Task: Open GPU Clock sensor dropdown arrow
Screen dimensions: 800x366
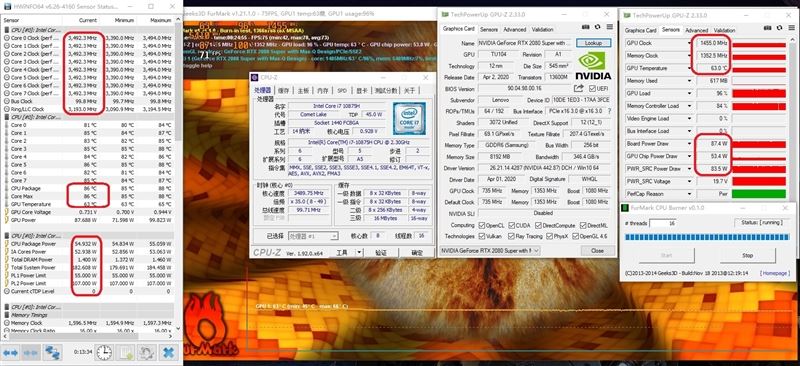Action: [689, 43]
